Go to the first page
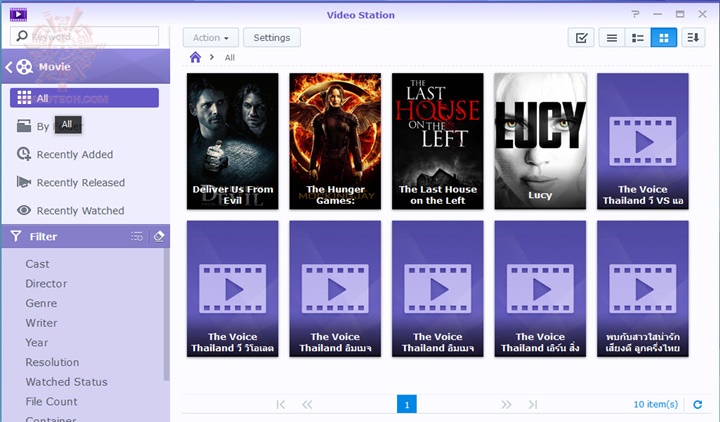This screenshot has height=422, width=720. coord(281,405)
